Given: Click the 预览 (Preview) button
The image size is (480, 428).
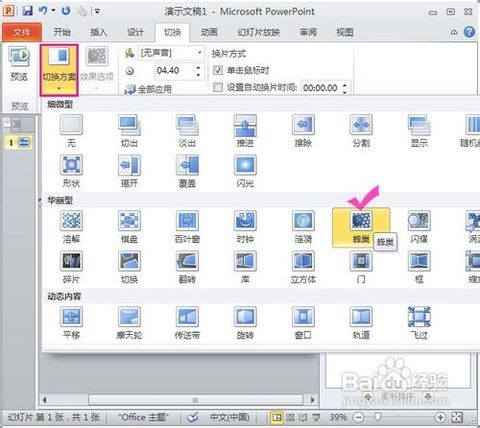Looking at the screenshot, I should tap(19, 64).
